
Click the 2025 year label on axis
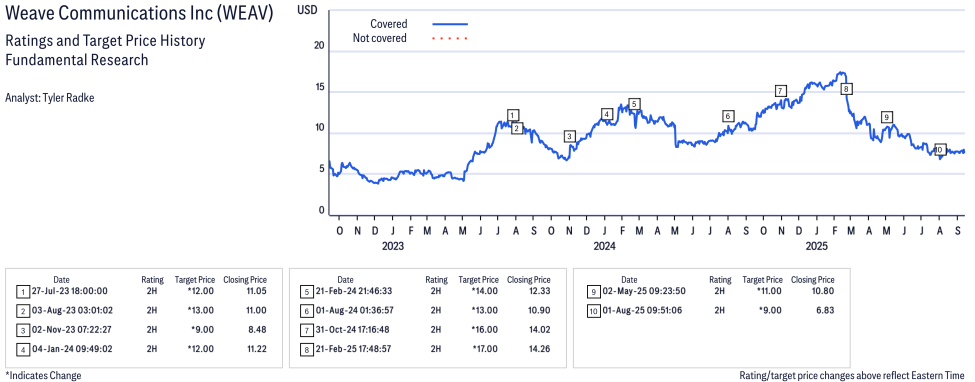817,246
